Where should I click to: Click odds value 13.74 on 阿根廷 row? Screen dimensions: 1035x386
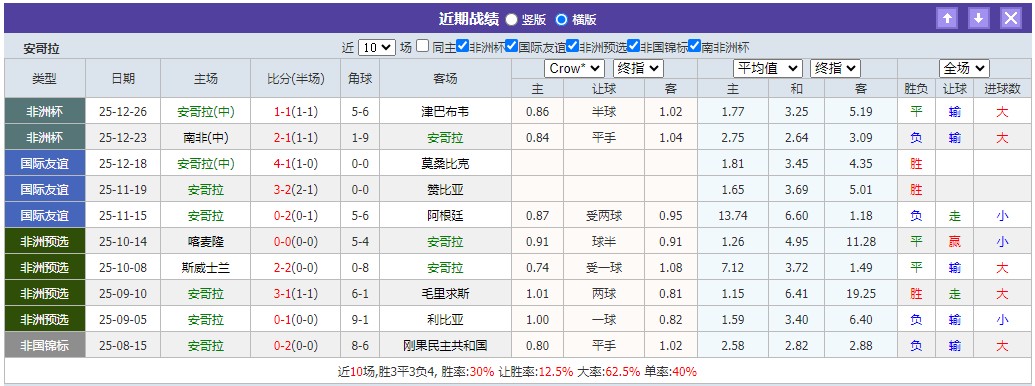pyautogui.click(x=733, y=216)
